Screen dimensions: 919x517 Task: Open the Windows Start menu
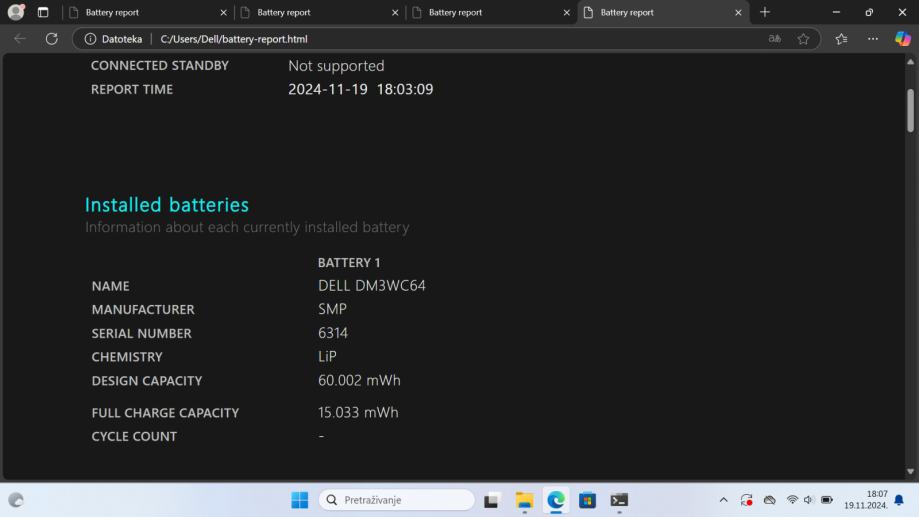pyautogui.click(x=299, y=500)
